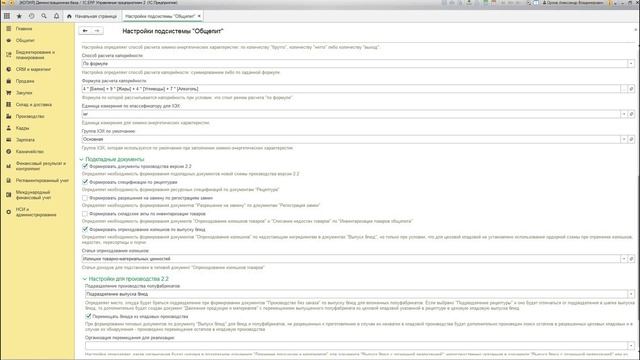Go back with the left arrow button
This screenshot has width=640, height=360.
[x=85, y=31]
